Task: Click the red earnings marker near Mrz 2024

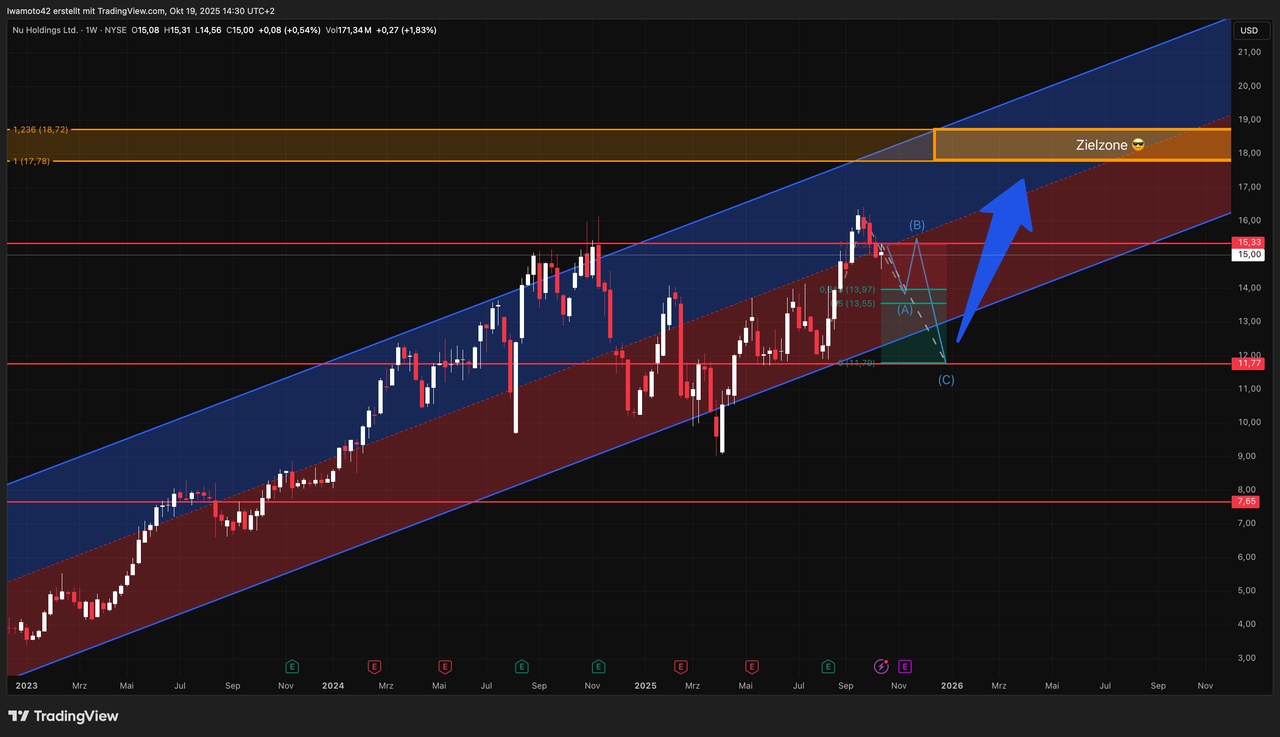Action: point(373,666)
